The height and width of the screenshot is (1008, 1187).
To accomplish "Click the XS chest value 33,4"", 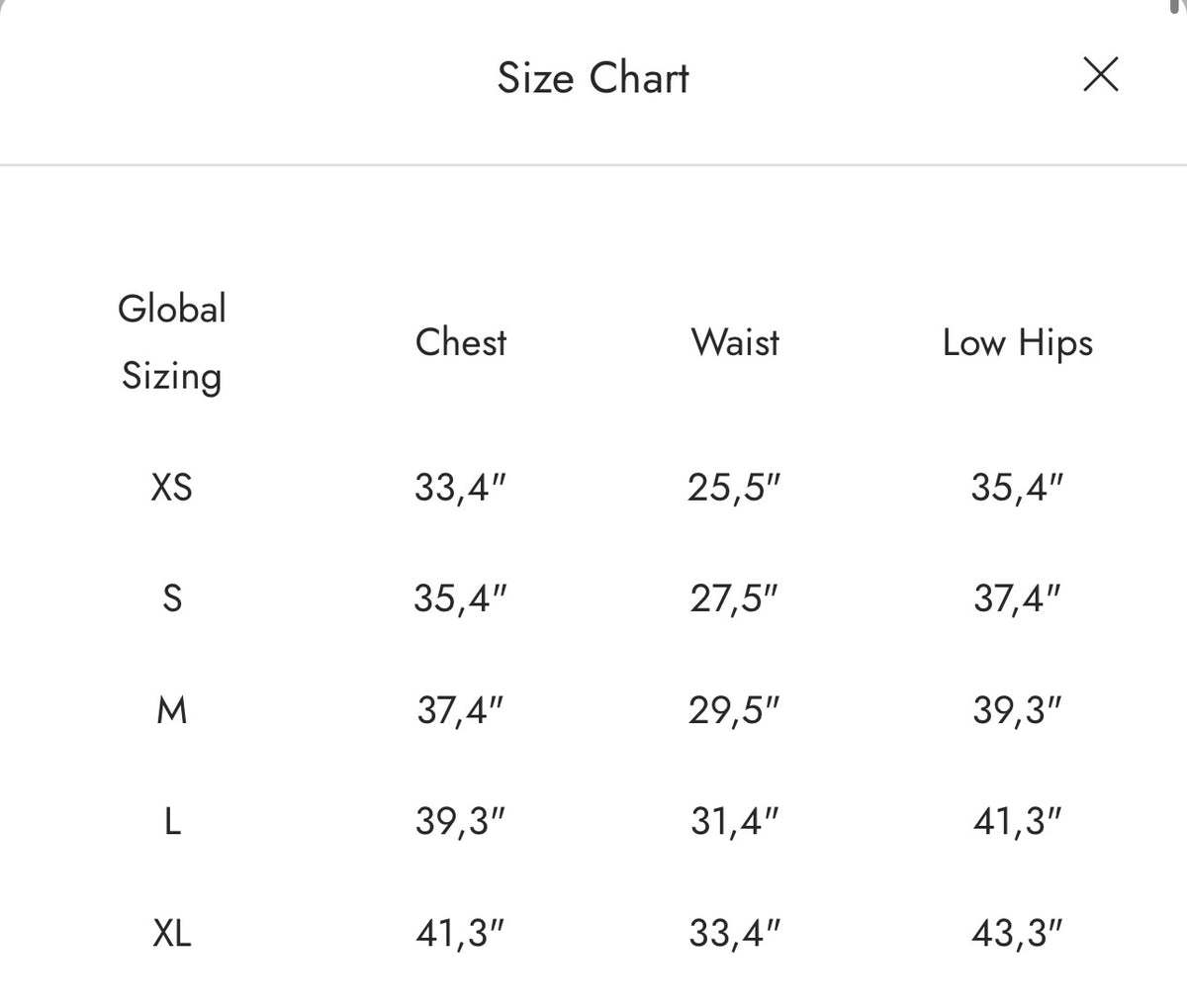I will (461, 487).
